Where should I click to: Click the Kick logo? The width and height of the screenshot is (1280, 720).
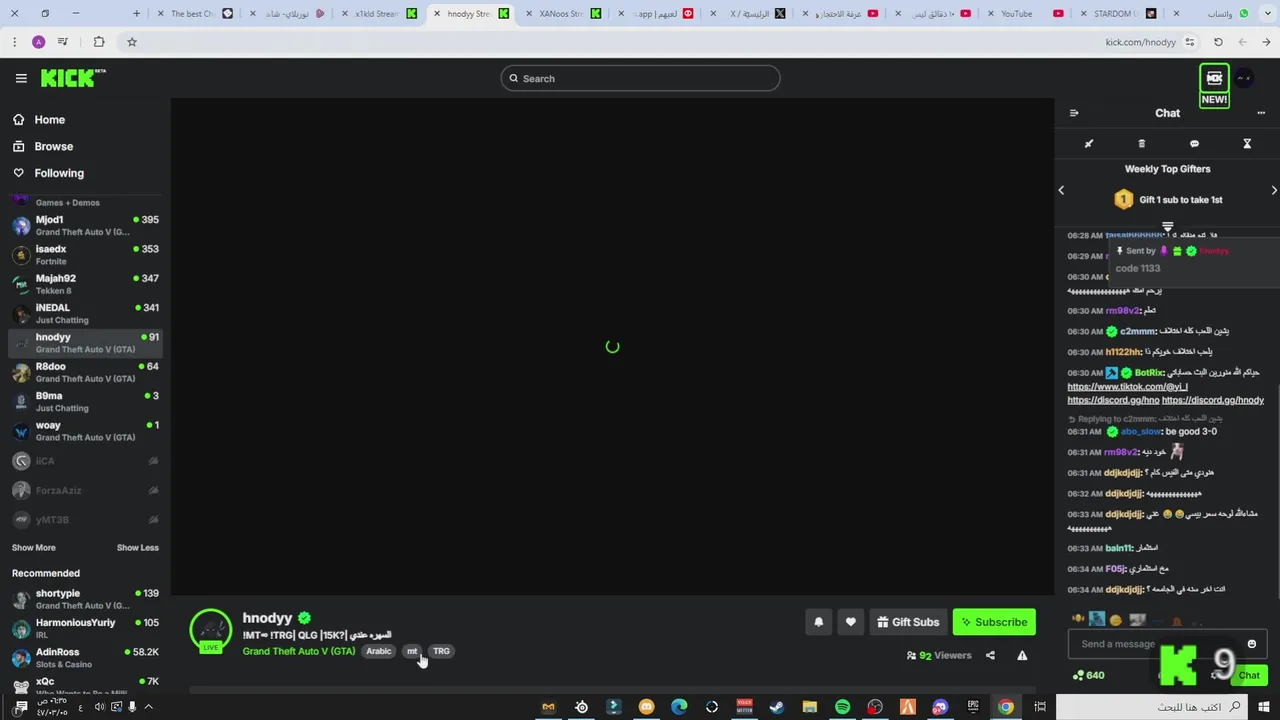click(x=73, y=78)
